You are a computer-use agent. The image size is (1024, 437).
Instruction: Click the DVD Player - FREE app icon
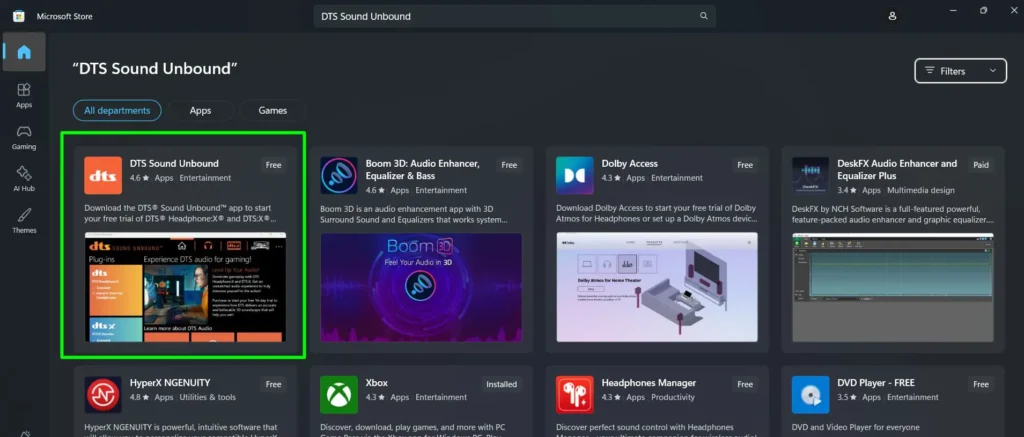(x=810, y=395)
